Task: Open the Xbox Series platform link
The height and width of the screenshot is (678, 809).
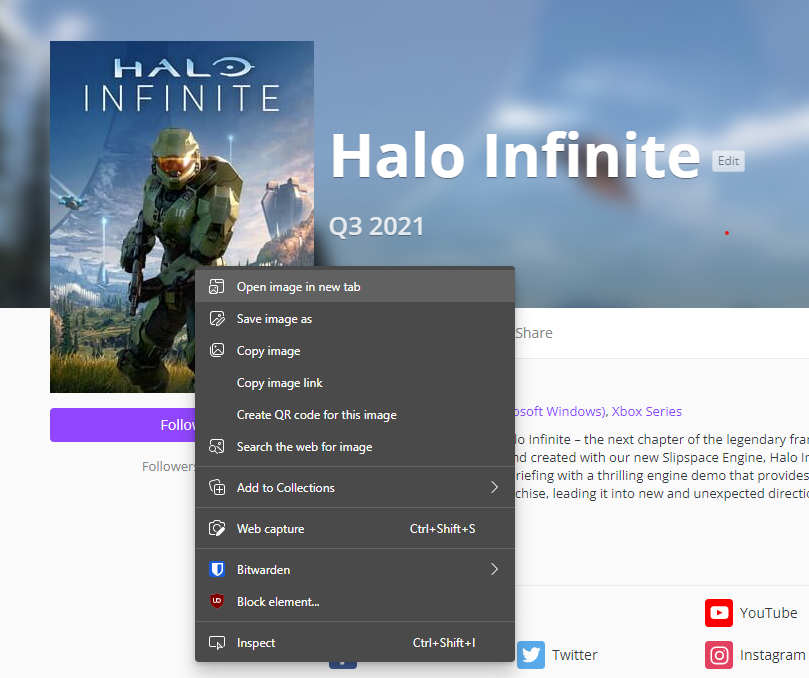Action: pos(646,411)
